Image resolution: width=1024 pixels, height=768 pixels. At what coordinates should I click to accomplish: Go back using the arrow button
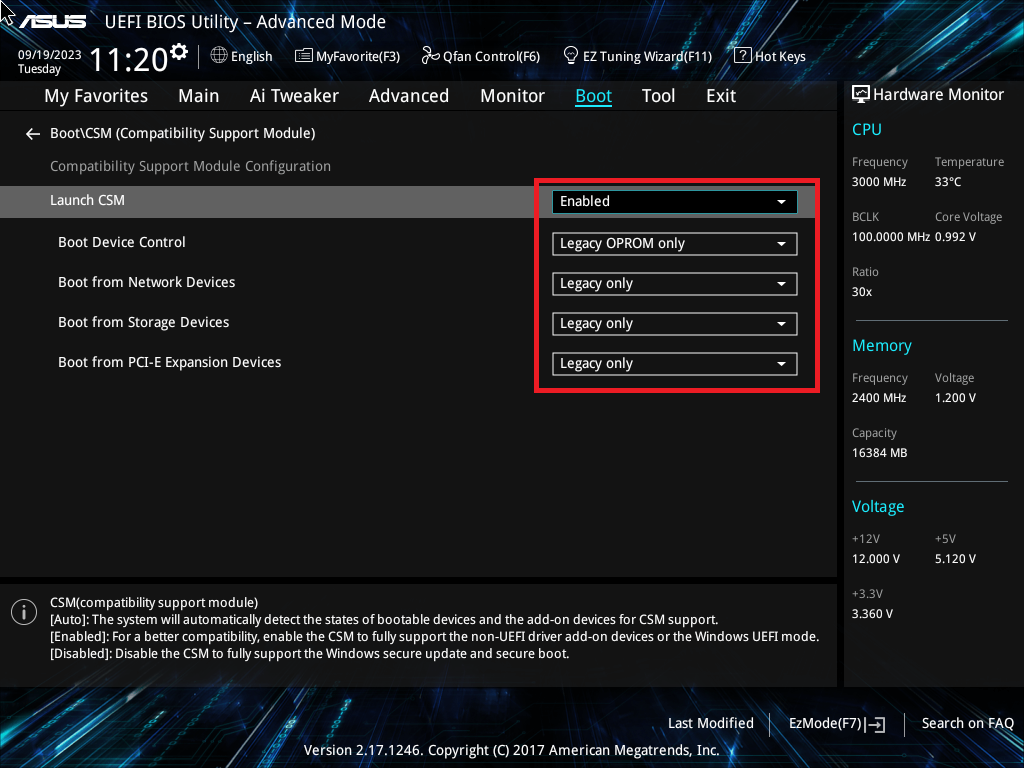click(32, 133)
